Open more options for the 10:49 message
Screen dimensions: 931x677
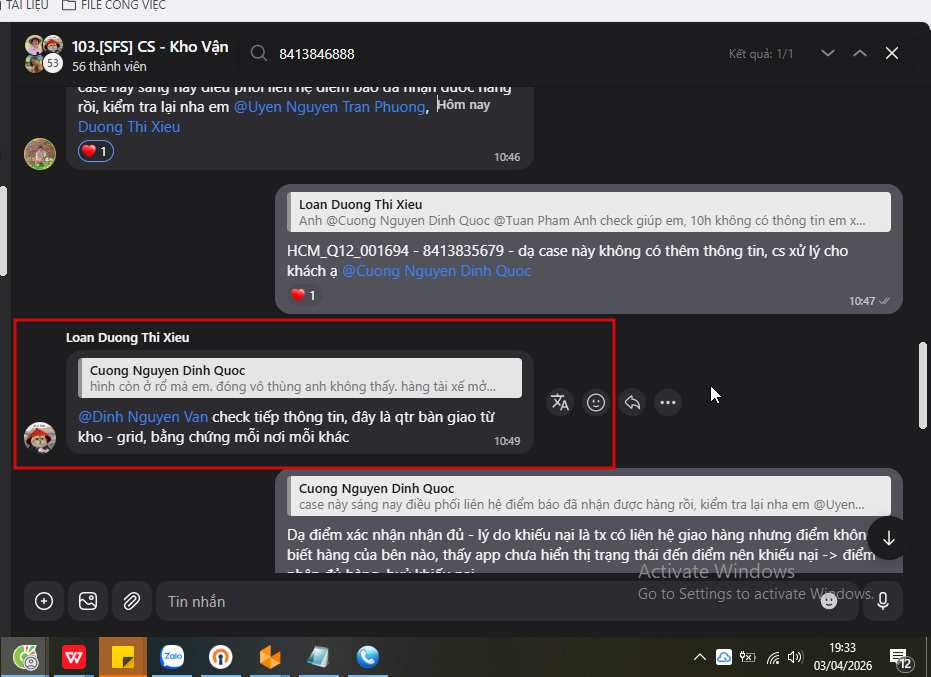coord(668,403)
